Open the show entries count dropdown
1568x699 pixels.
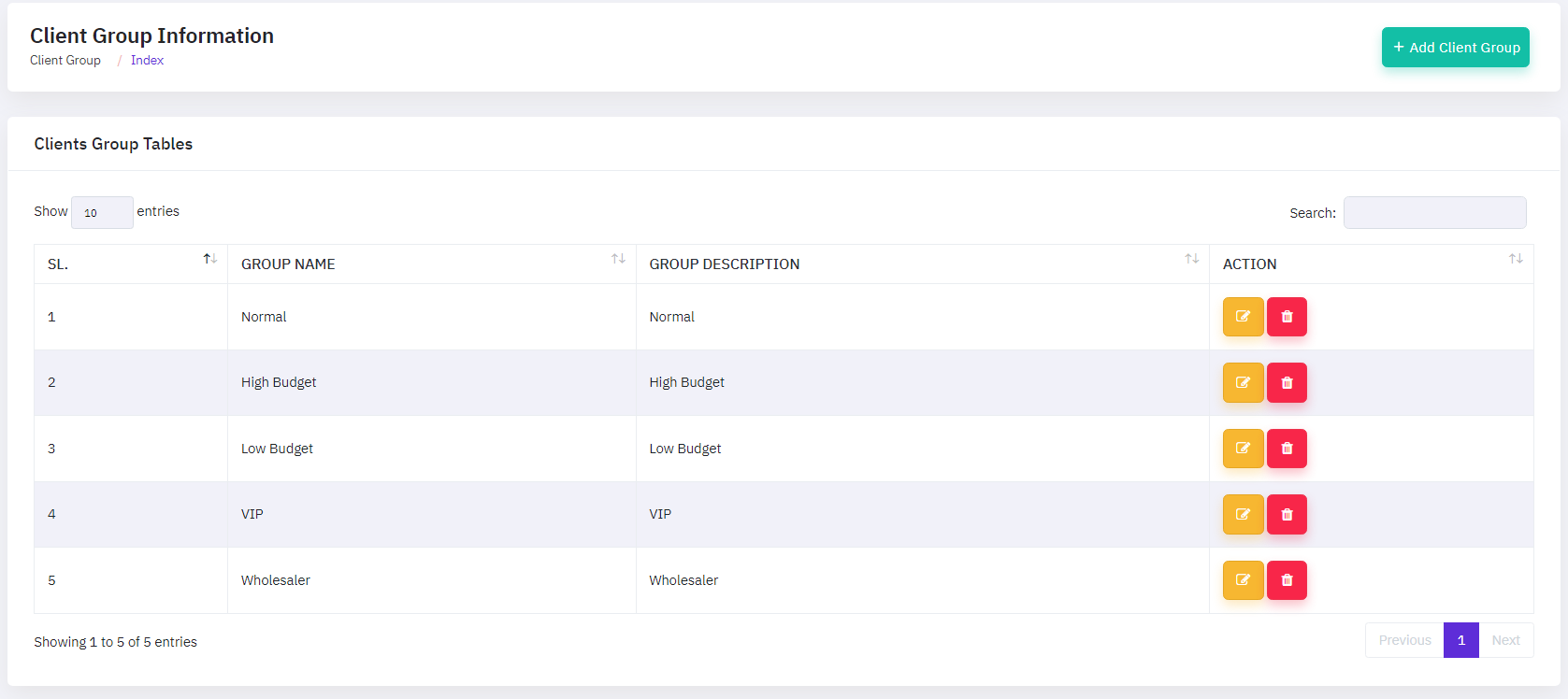102,213
